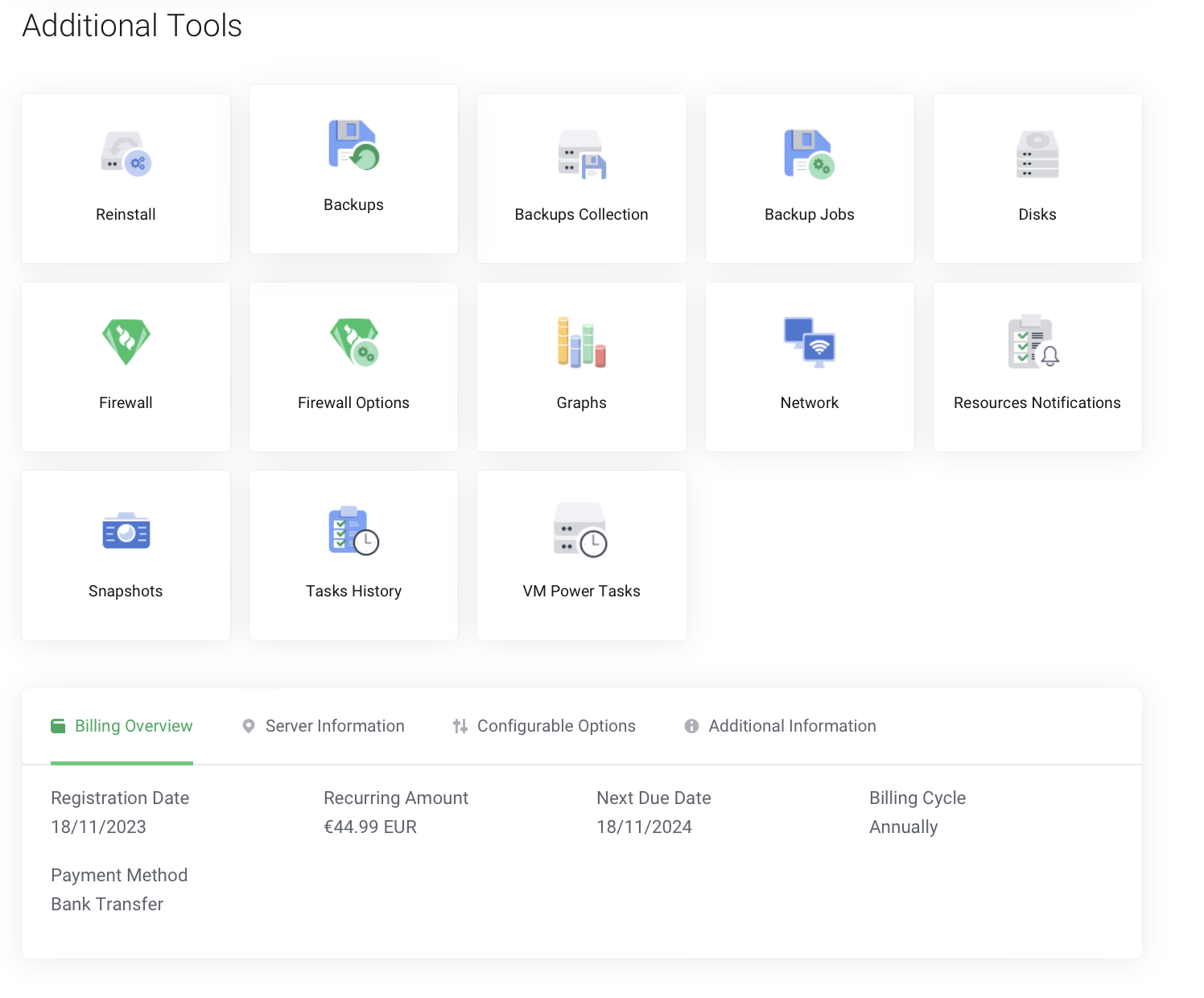Open the Network monitor icon
This screenshot has width=1204, height=998.
[x=809, y=342]
